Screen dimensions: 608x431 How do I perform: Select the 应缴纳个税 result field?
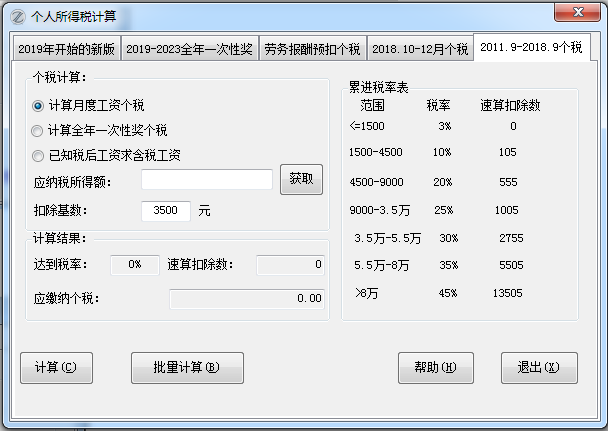[248, 298]
